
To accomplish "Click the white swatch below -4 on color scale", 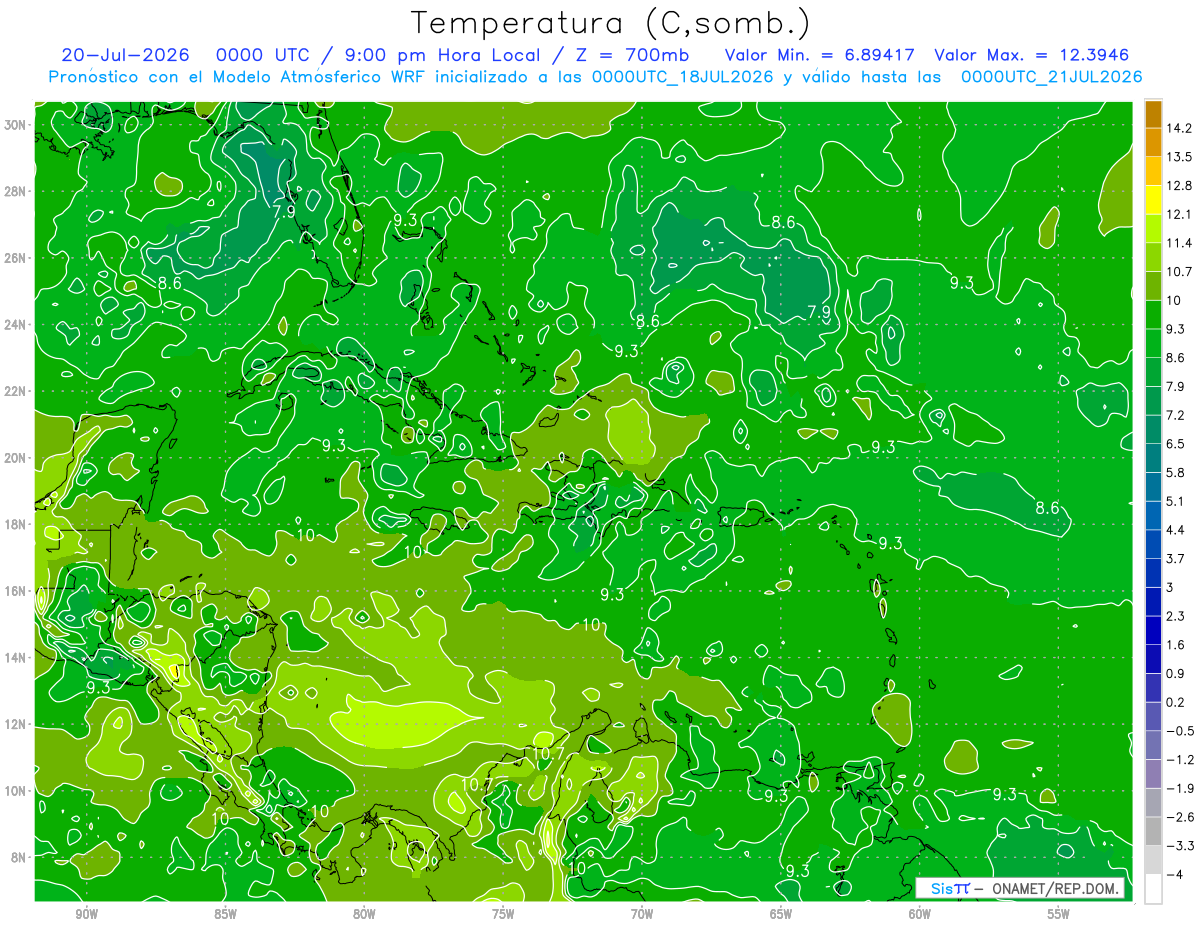I will click(x=1153, y=889).
